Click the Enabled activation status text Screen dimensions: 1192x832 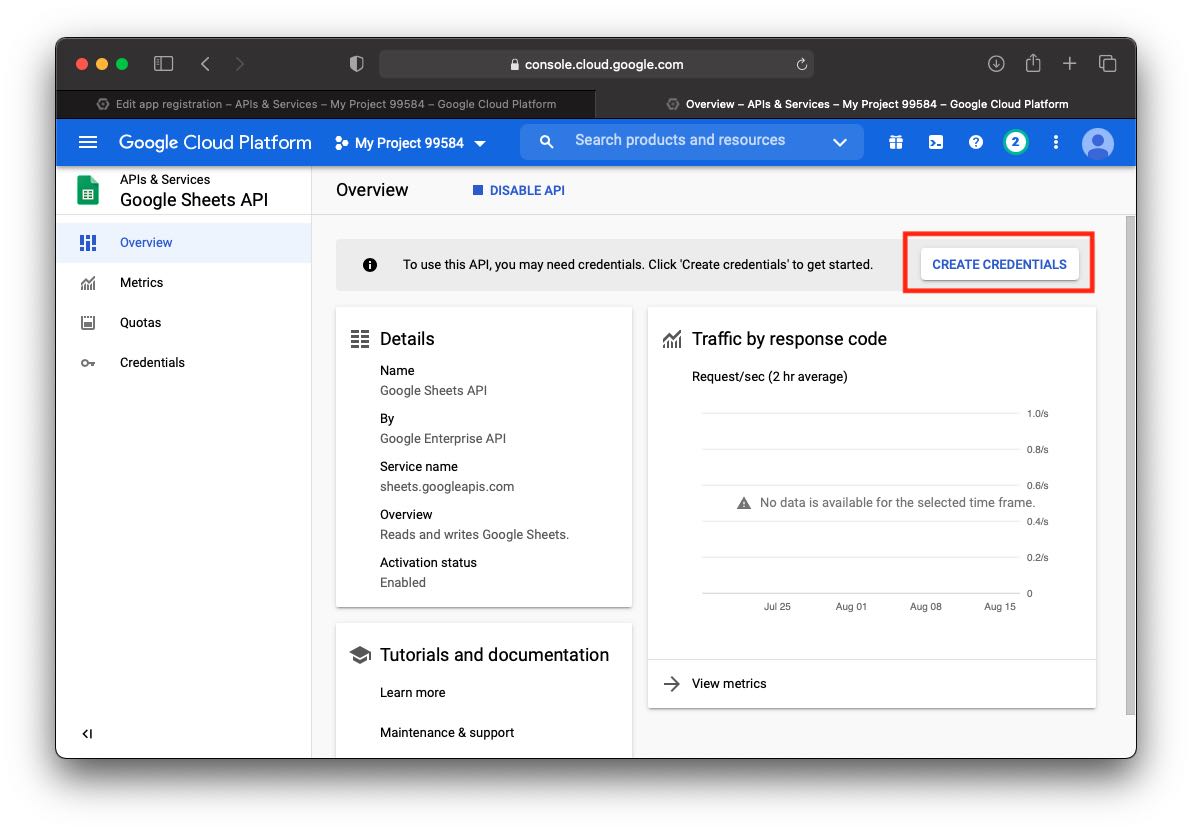(x=403, y=583)
